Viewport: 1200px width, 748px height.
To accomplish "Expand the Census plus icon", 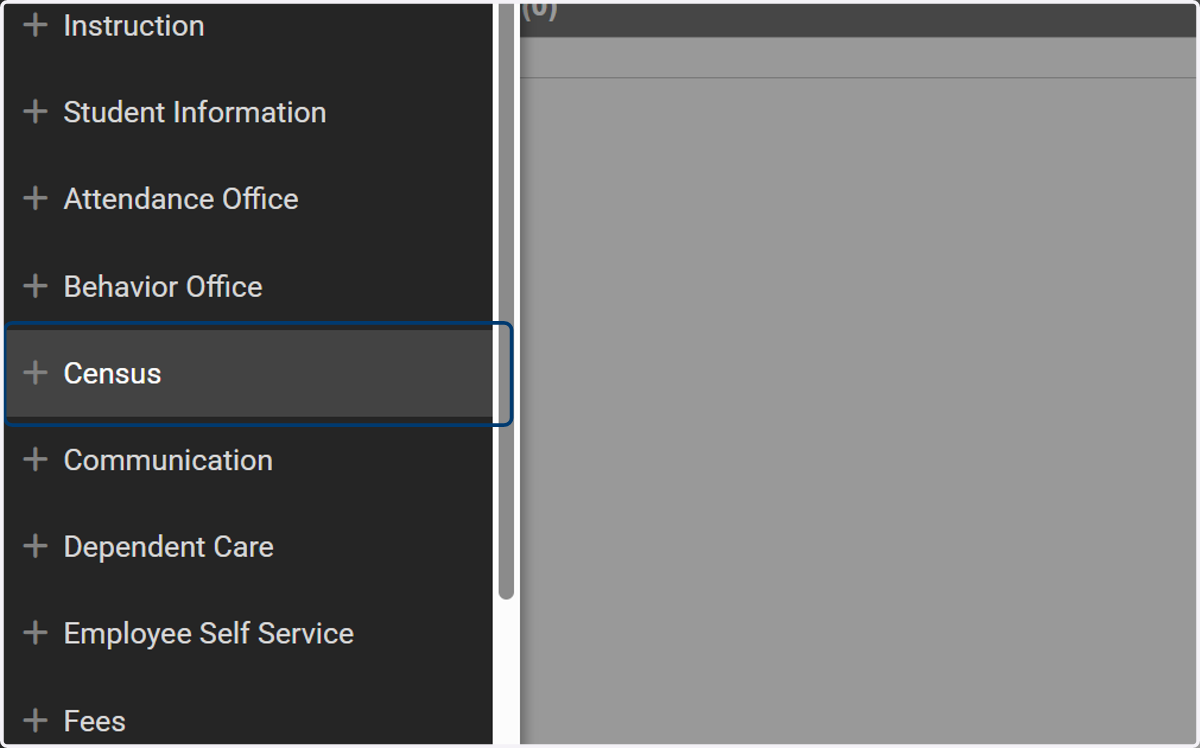I will point(35,373).
